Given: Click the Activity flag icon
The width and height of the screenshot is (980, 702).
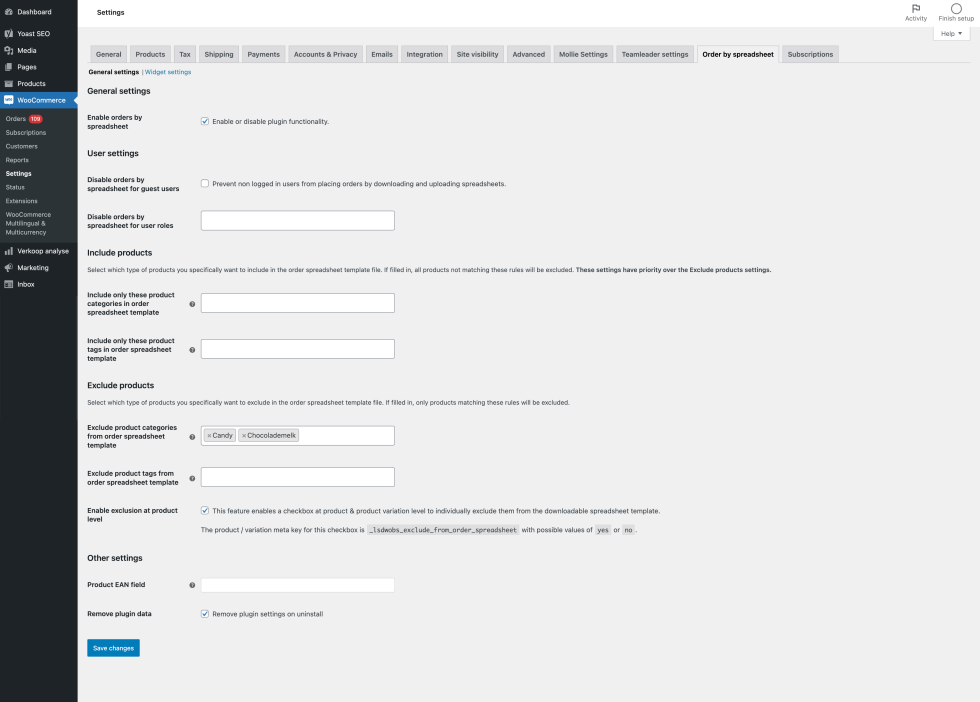Looking at the screenshot, I should tap(916, 8).
